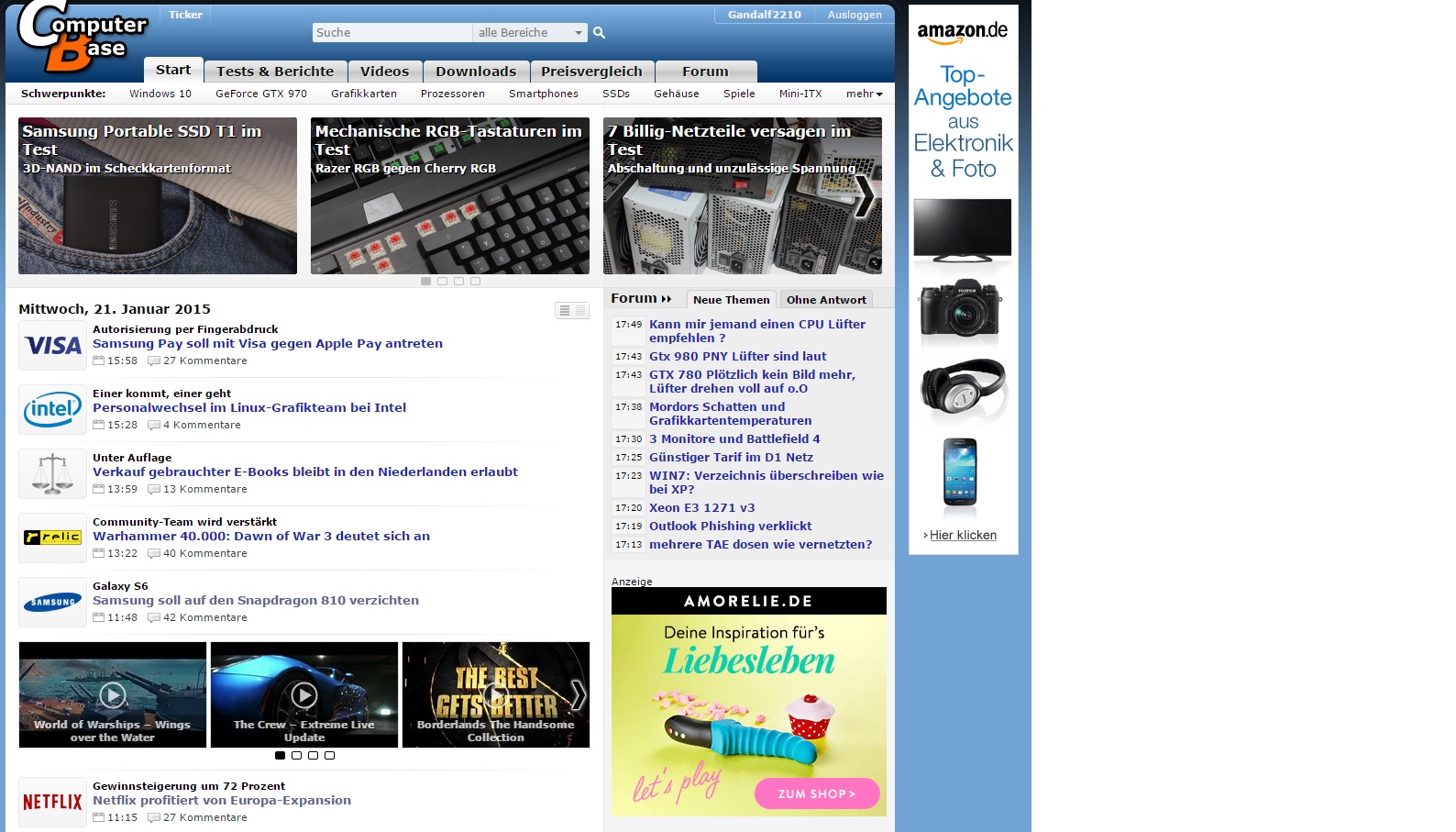Expand the 'mehr' topics dropdown

(x=864, y=94)
